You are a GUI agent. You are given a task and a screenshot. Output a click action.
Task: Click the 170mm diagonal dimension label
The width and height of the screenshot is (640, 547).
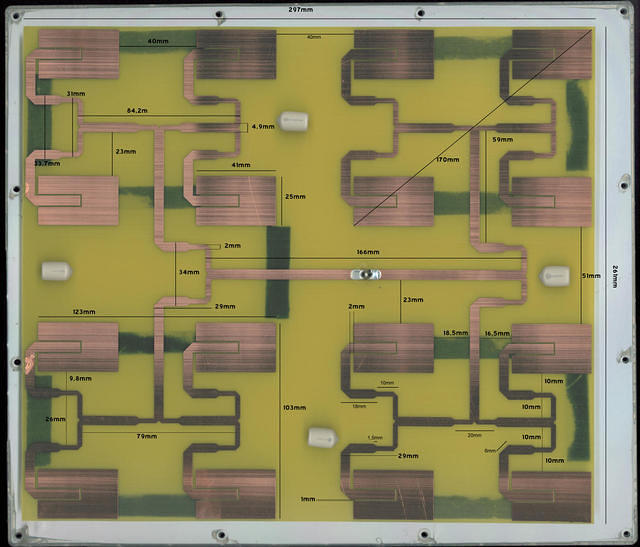pyautogui.click(x=447, y=160)
